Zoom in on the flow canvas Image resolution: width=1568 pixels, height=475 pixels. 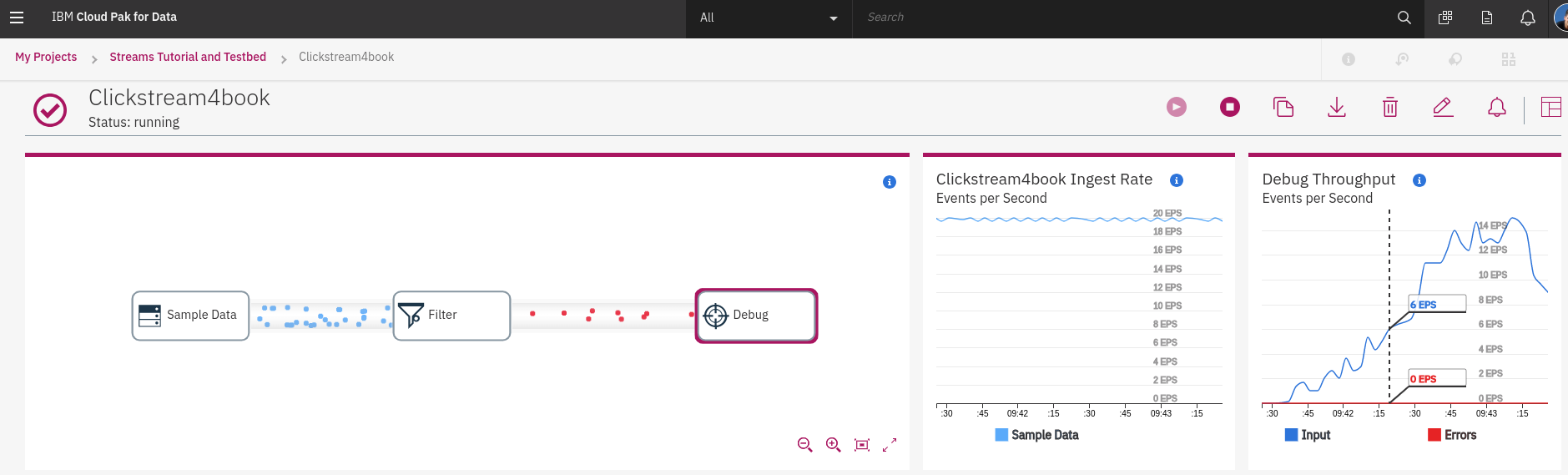coord(833,445)
